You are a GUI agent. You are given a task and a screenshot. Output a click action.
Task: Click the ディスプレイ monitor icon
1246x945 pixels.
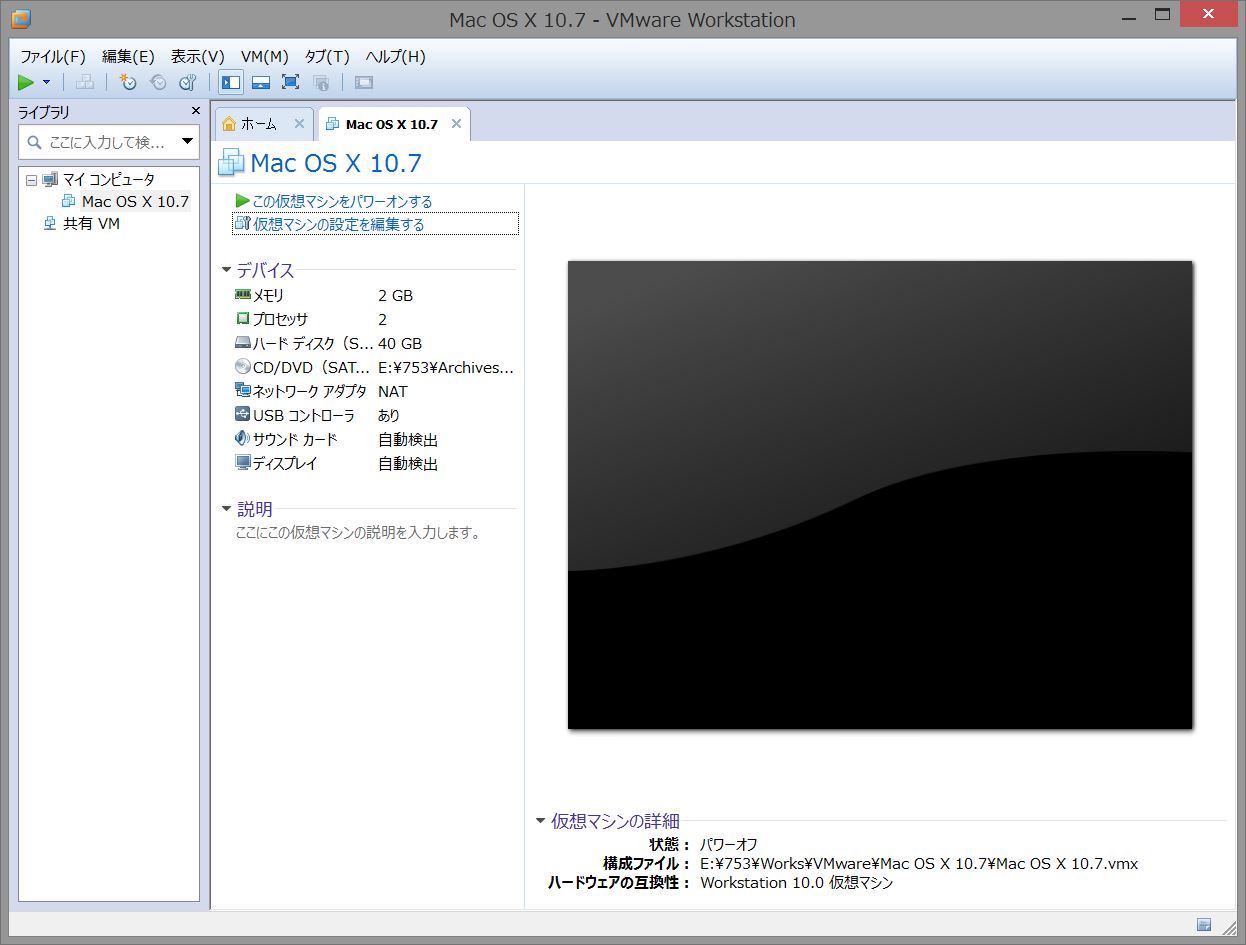pyautogui.click(x=242, y=463)
